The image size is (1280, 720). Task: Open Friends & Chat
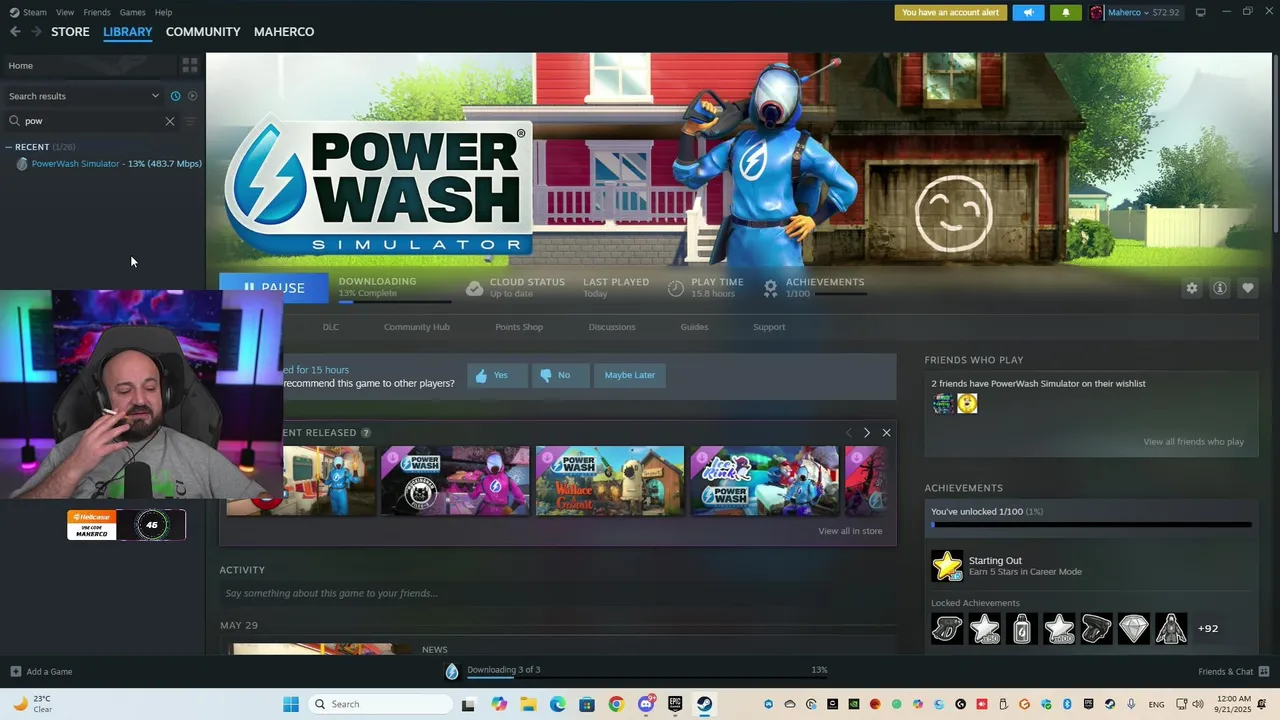click(1233, 672)
